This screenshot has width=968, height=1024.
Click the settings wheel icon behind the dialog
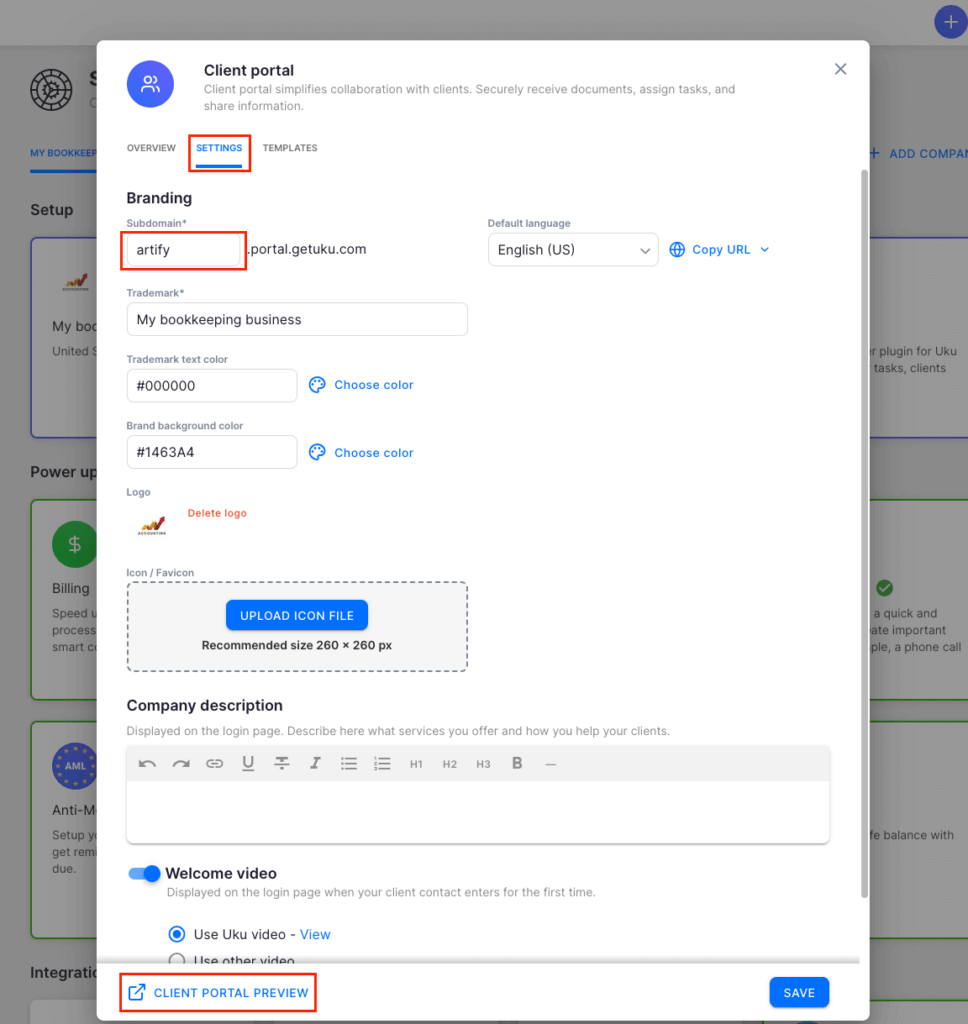(51, 89)
